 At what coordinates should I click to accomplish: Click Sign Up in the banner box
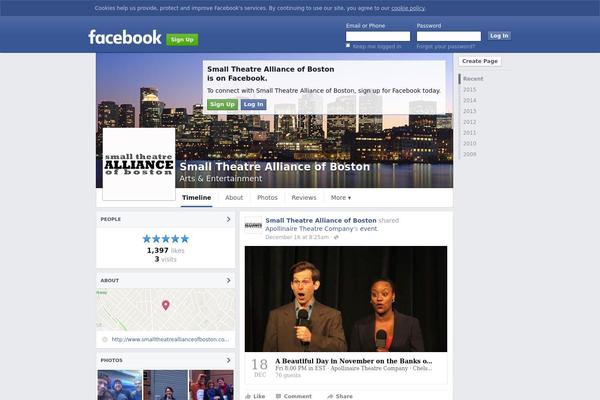(222, 104)
